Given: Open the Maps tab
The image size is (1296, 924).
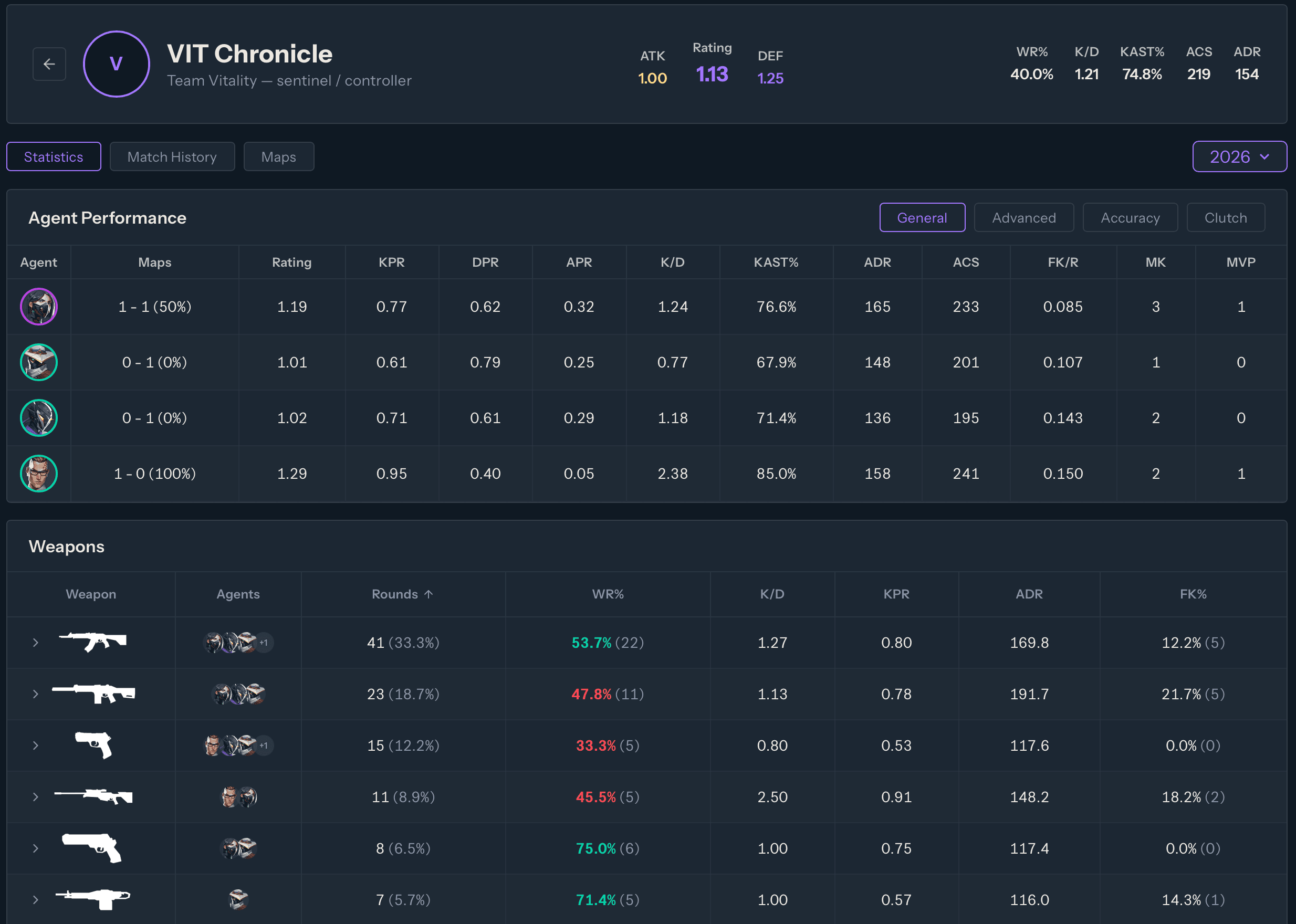Looking at the screenshot, I should 278,156.
